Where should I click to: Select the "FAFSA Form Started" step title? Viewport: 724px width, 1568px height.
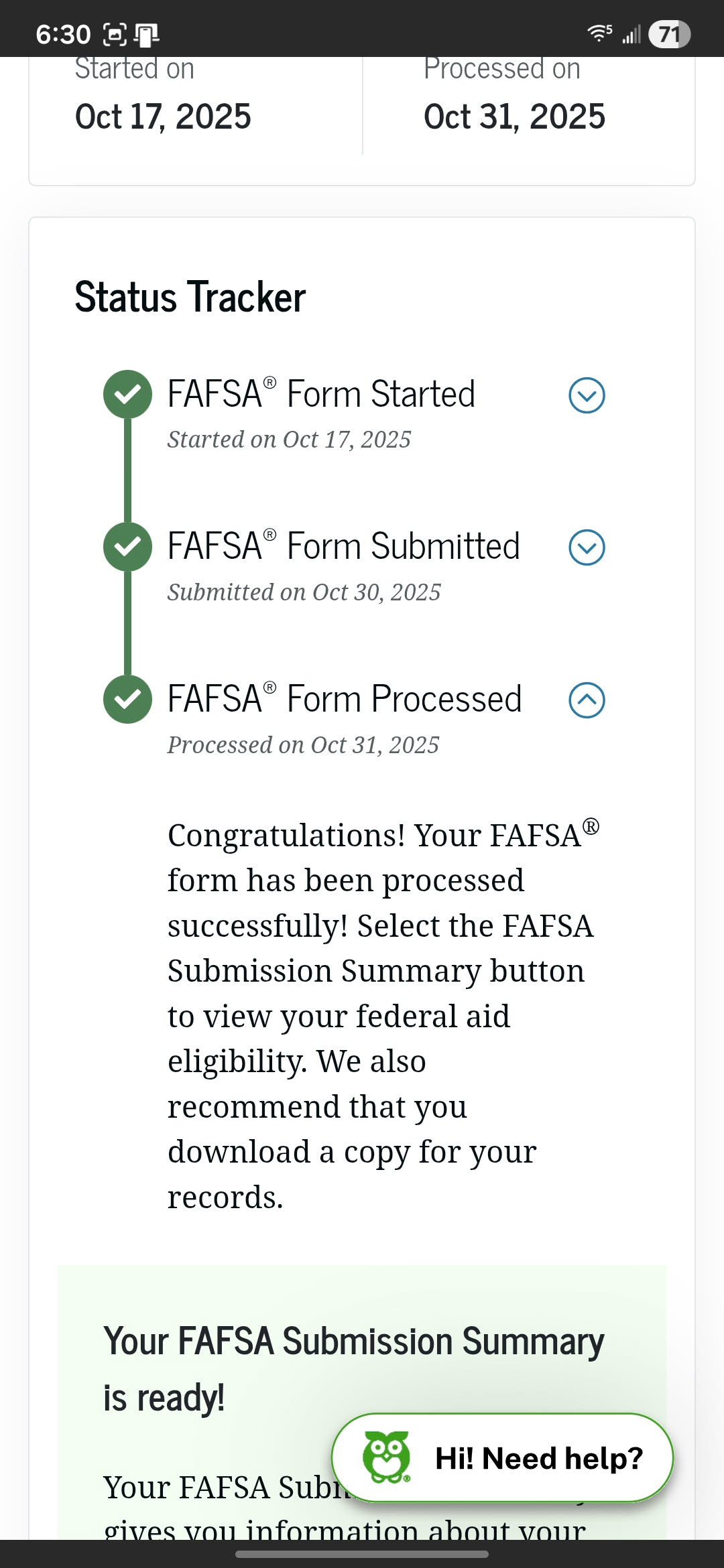(x=321, y=394)
